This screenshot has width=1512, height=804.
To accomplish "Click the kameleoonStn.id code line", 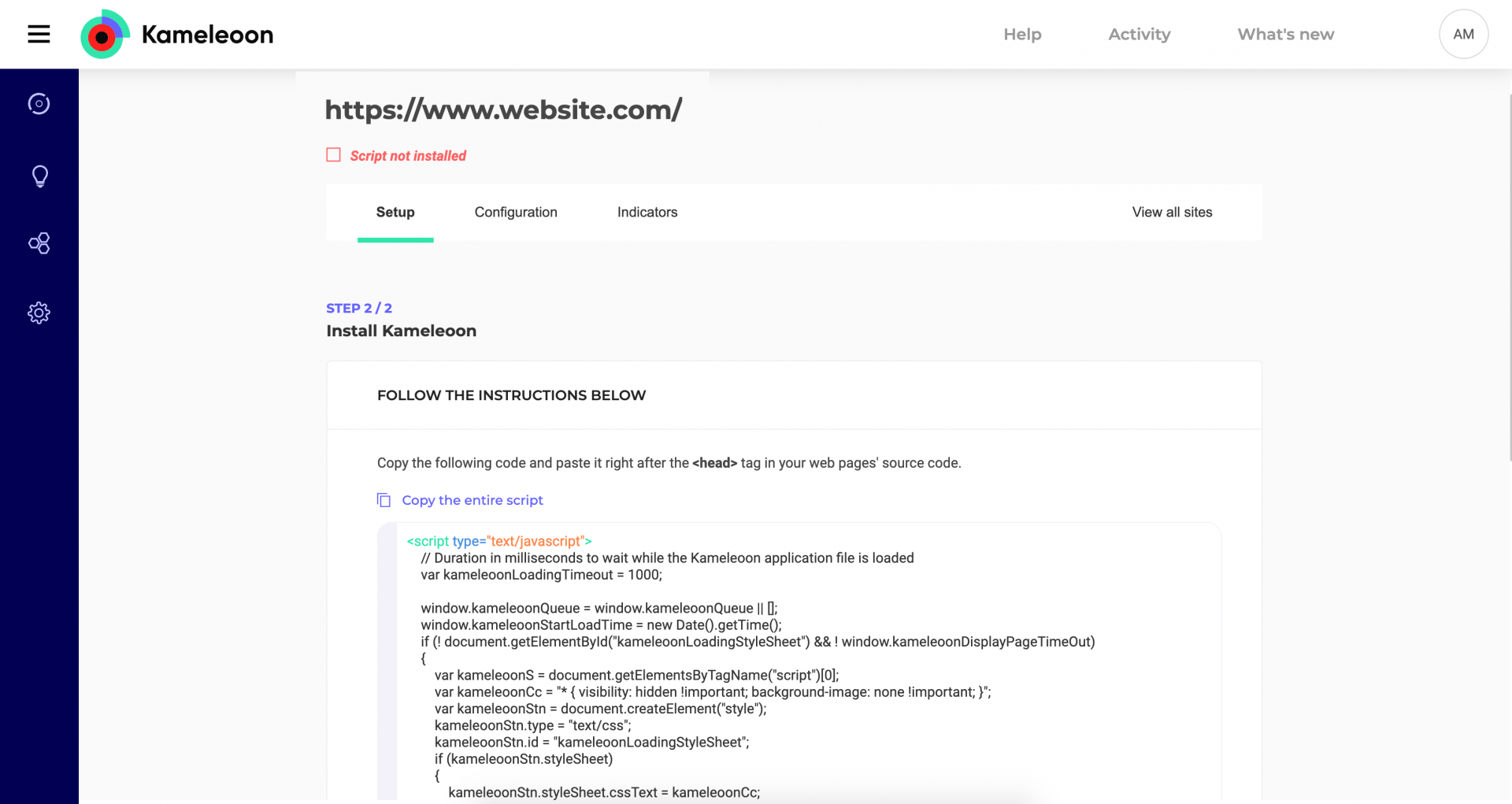I will (591, 743).
